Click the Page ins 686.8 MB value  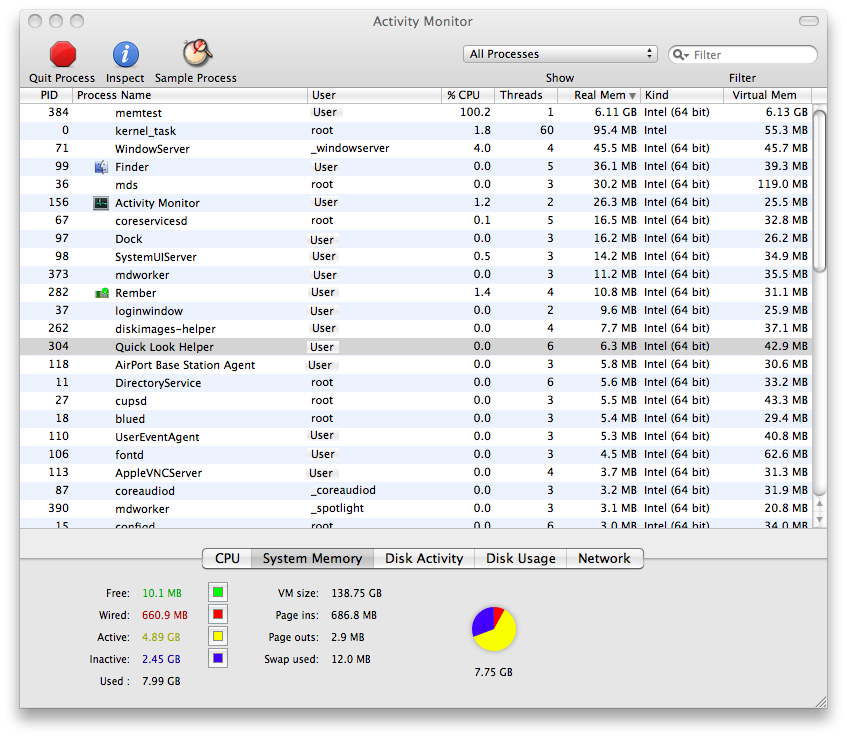pyautogui.click(x=354, y=615)
